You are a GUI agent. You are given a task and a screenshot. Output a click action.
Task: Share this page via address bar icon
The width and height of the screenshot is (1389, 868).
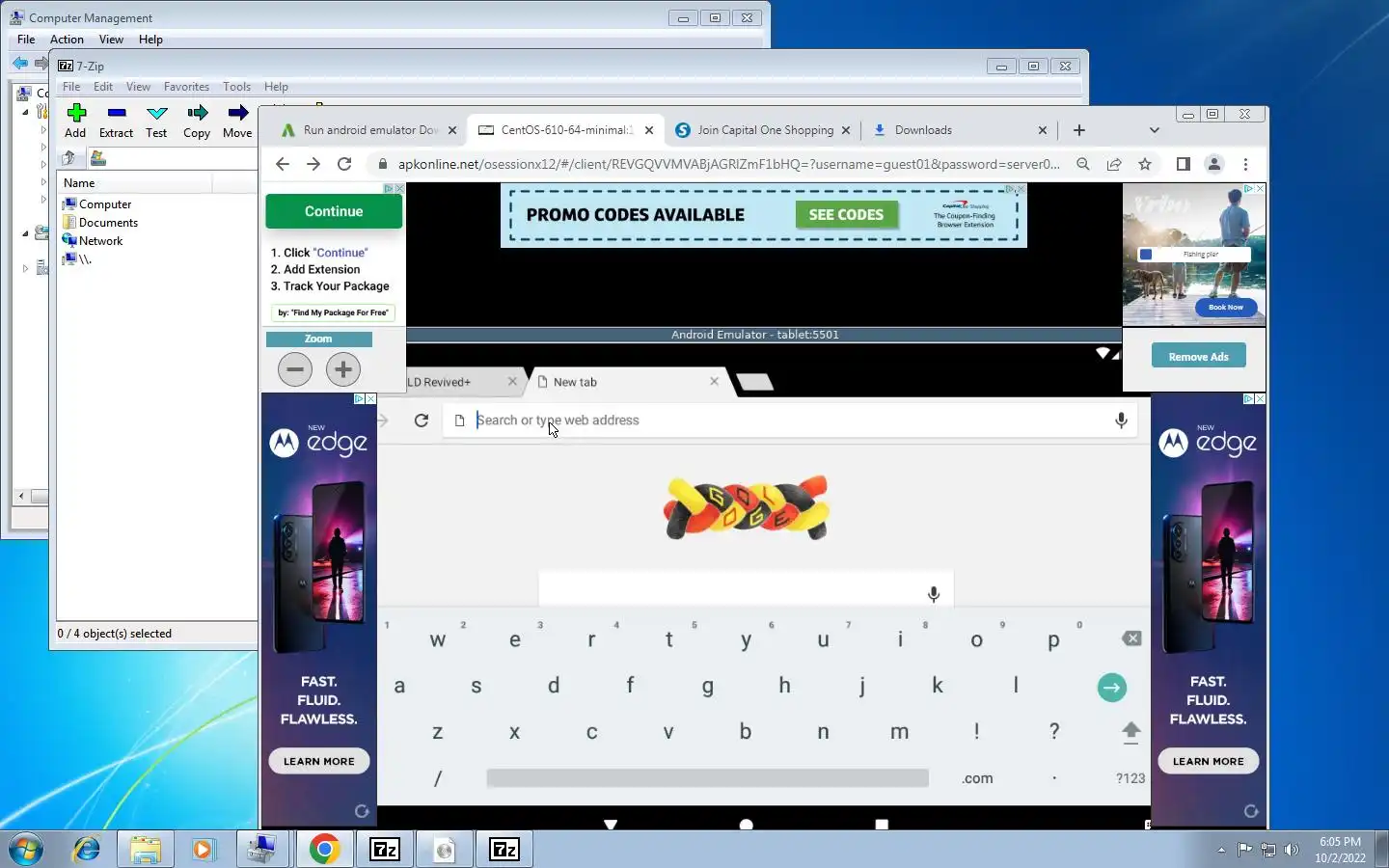(x=1114, y=164)
